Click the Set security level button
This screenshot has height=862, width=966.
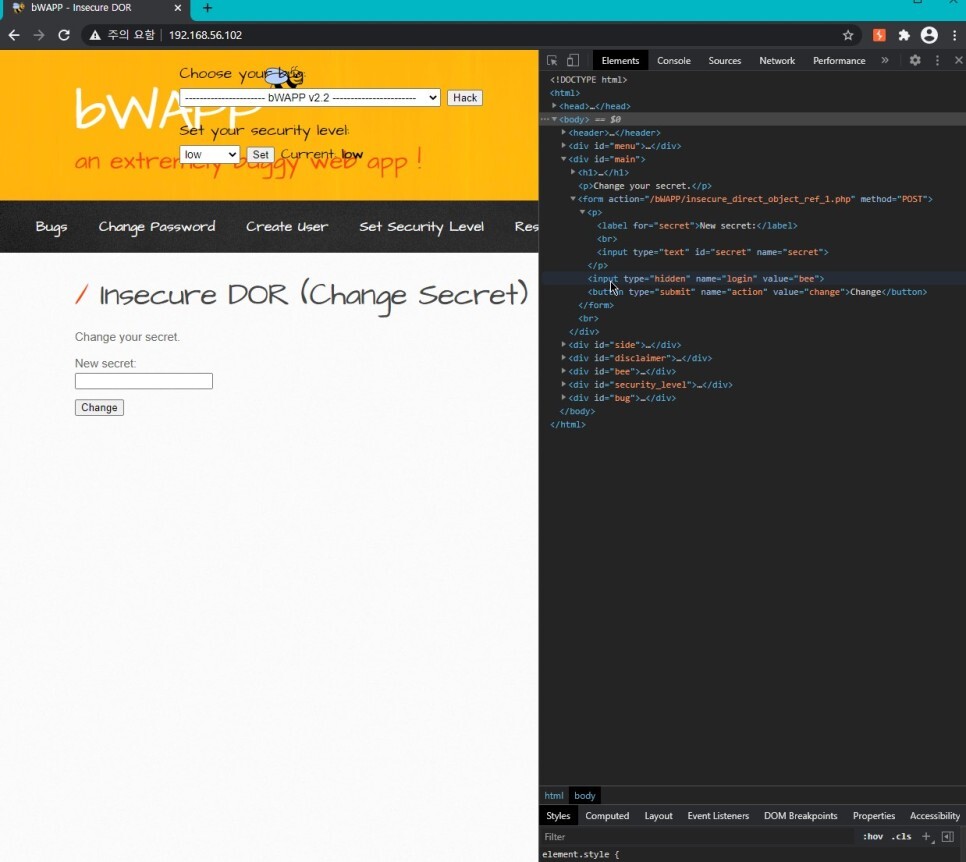click(260, 155)
